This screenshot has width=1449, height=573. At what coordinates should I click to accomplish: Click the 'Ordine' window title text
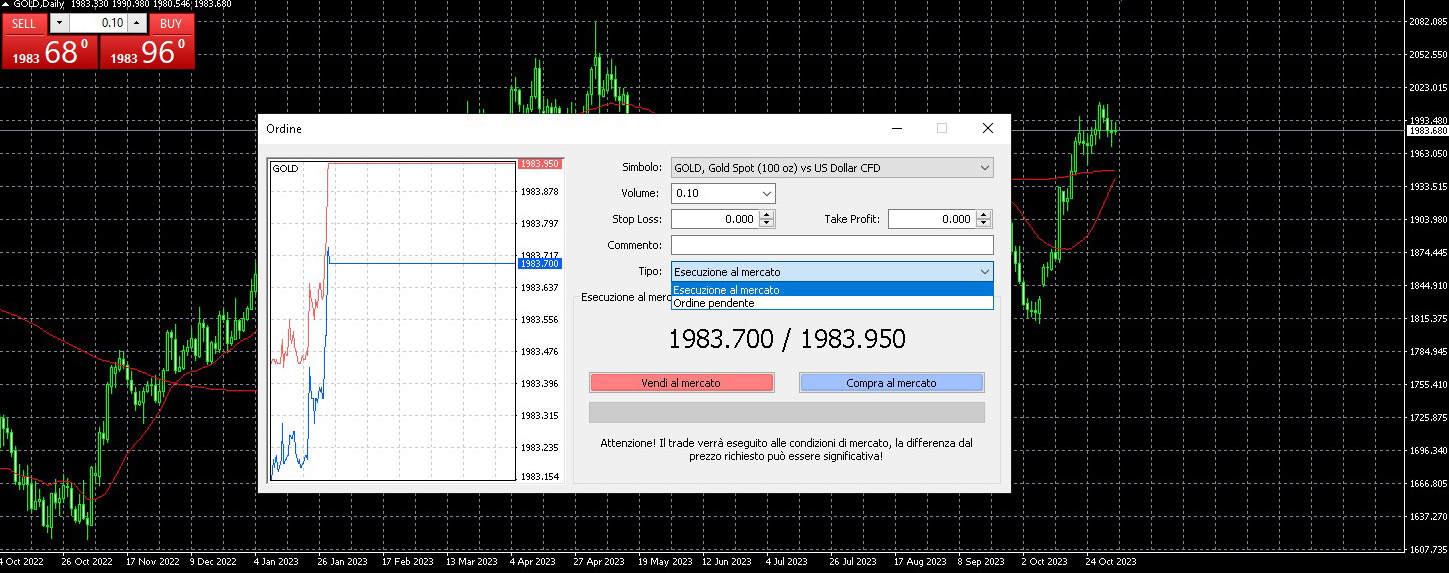(x=284, y=129)
